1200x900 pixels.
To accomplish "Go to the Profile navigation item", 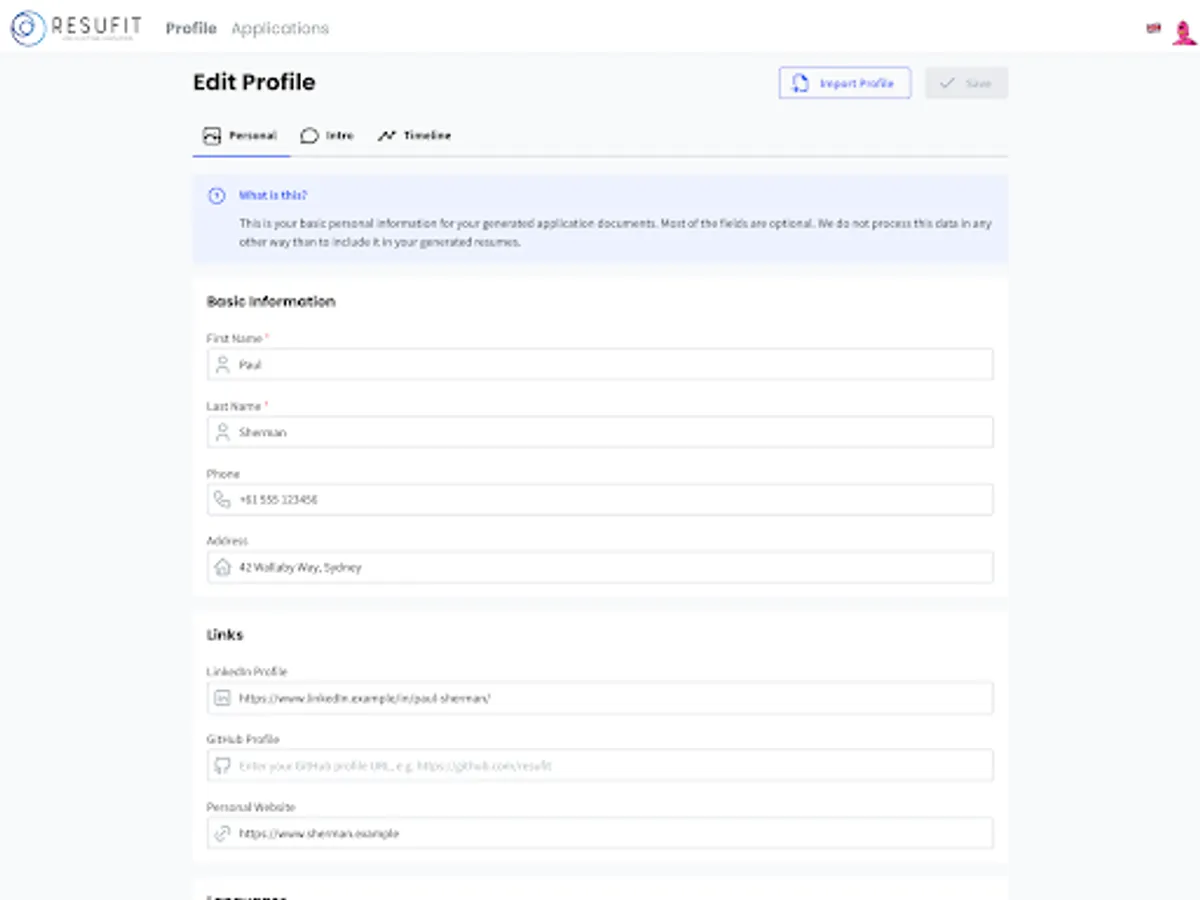I will [x=191, y=28].
